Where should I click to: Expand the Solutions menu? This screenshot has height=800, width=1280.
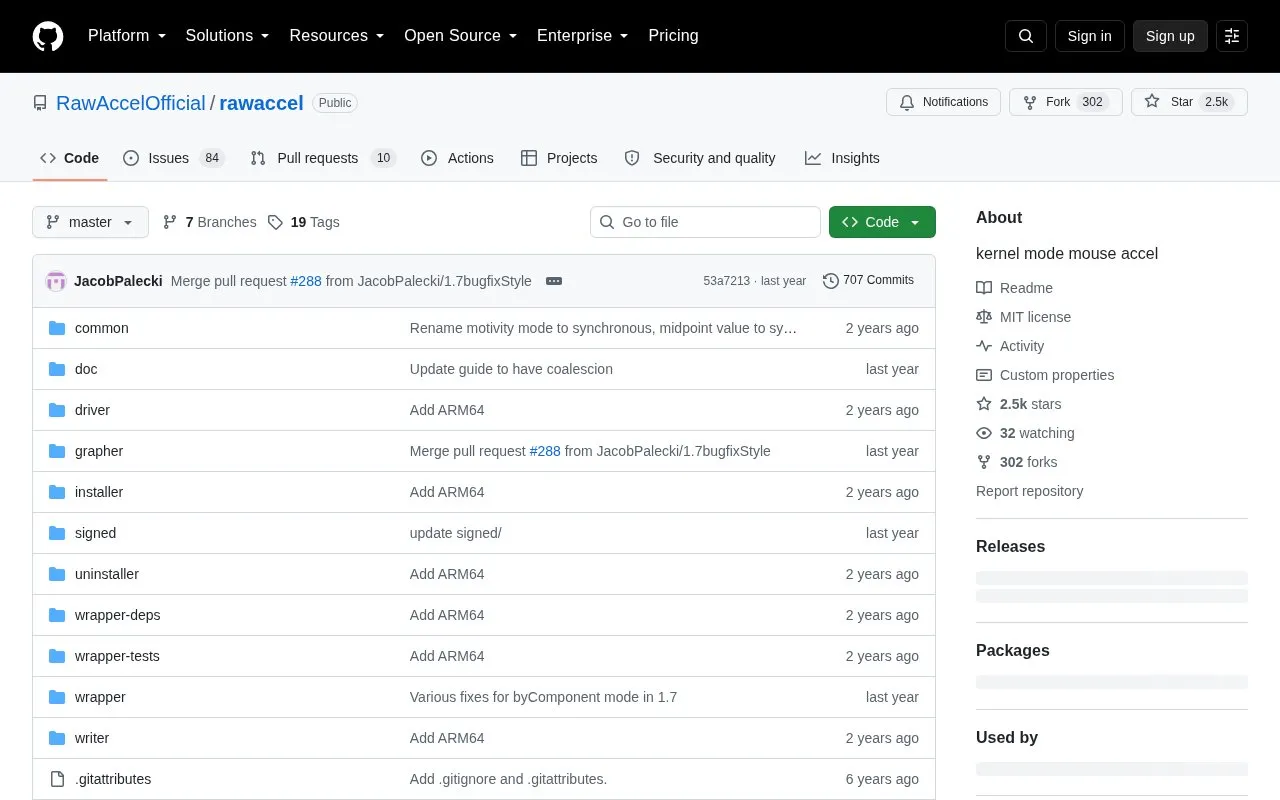tap(227, 36)
